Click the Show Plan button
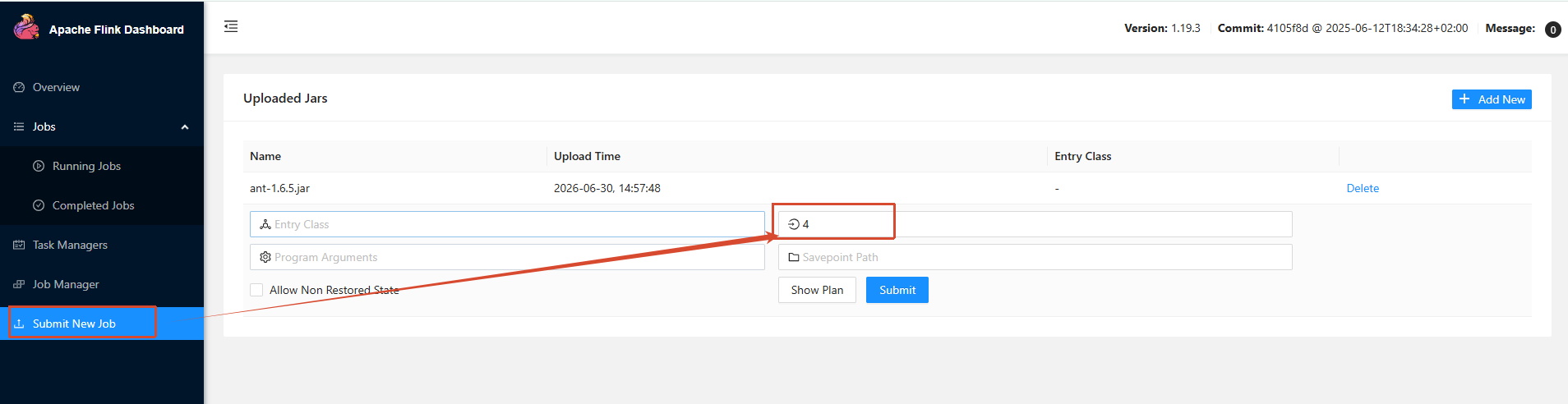1568x404 pixels. 817,290
